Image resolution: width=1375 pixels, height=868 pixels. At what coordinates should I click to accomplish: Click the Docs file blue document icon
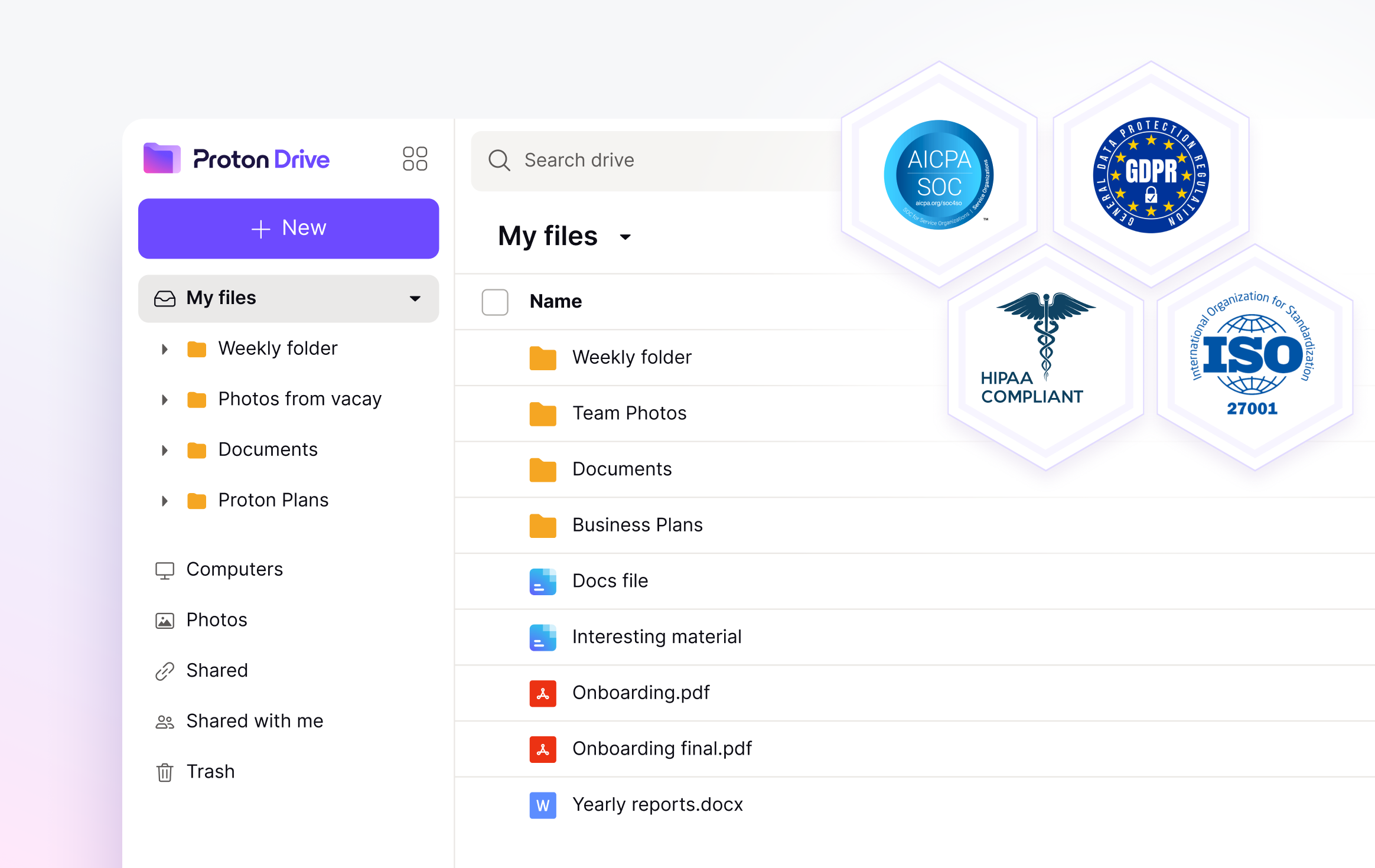point(542,581)
